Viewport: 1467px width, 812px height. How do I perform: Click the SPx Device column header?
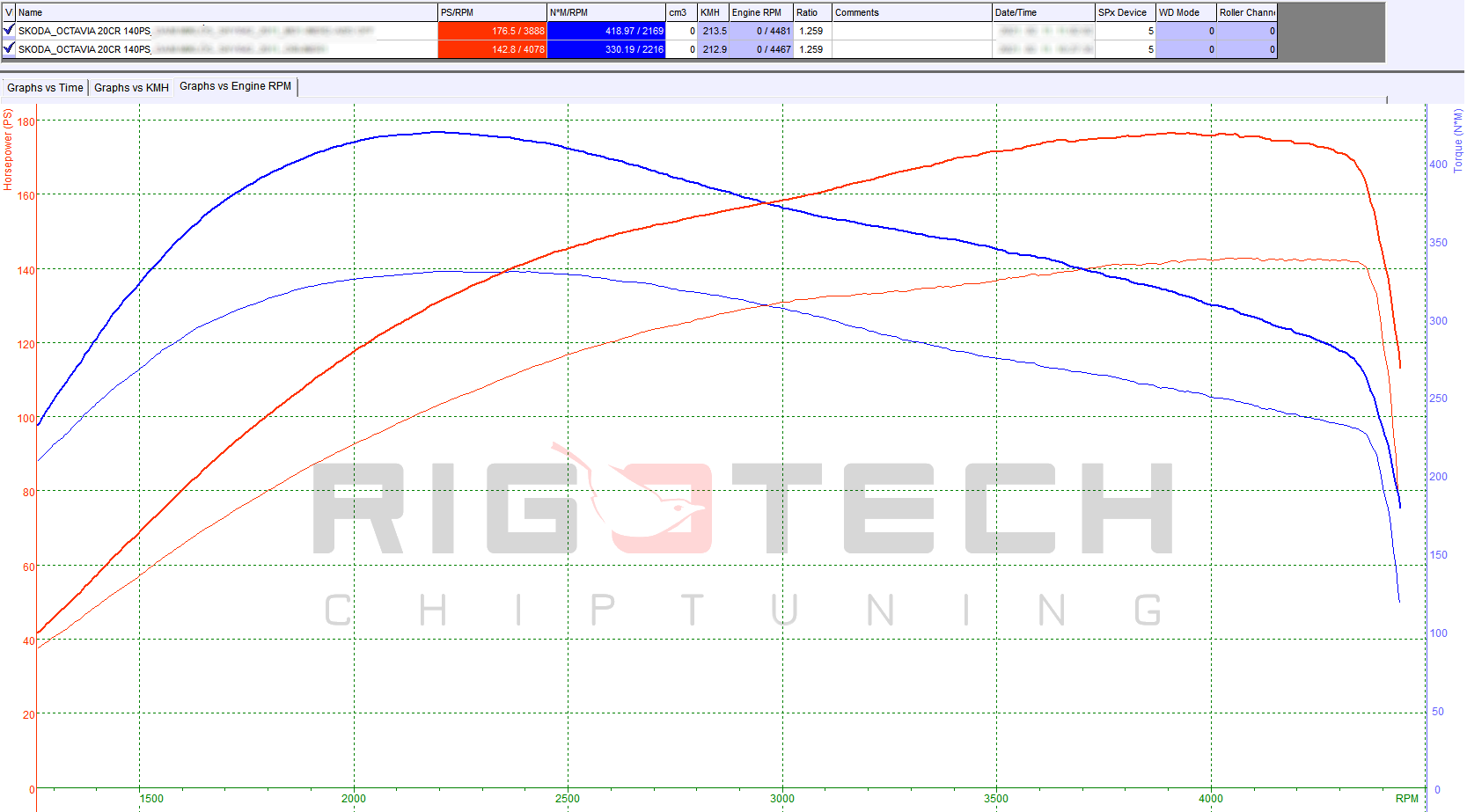[1126, 12]
